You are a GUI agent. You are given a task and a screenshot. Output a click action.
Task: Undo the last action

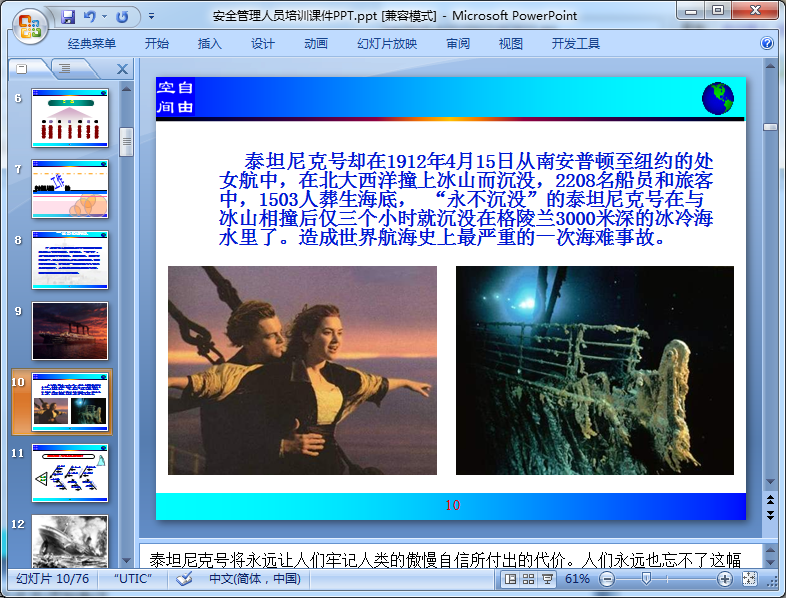90,17
